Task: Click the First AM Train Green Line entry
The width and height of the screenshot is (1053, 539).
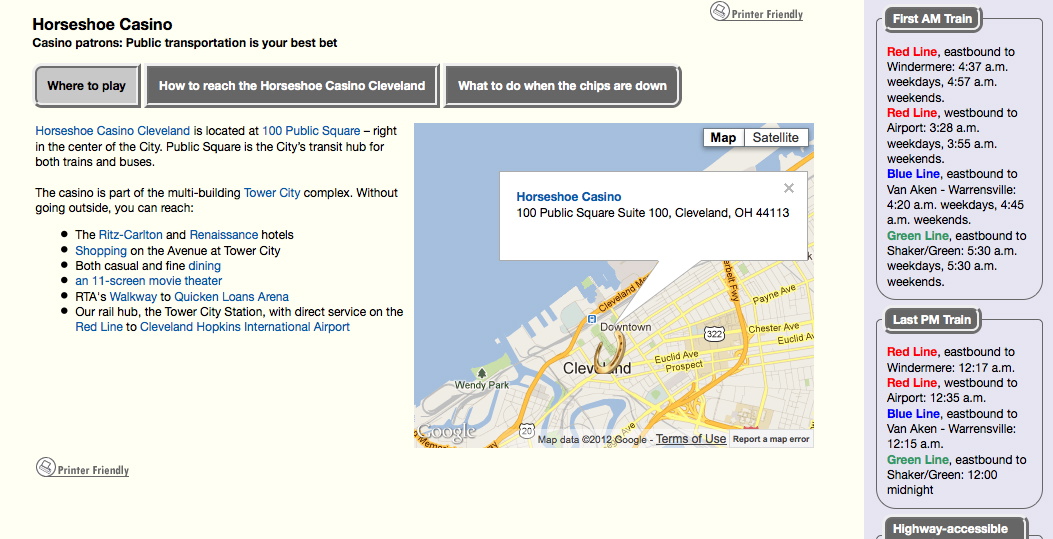Action: [x=956, y=258]
